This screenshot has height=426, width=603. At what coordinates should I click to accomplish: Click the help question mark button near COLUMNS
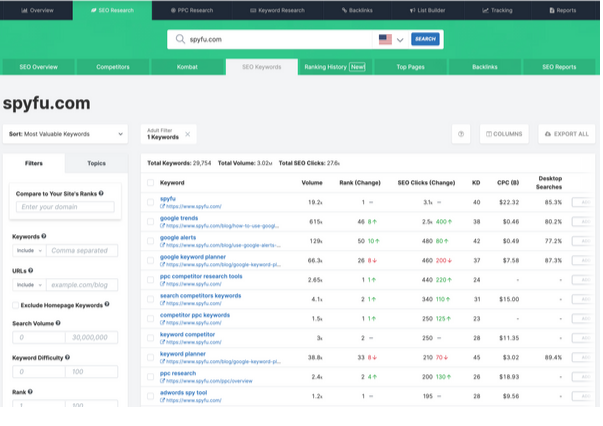(461, 134)
